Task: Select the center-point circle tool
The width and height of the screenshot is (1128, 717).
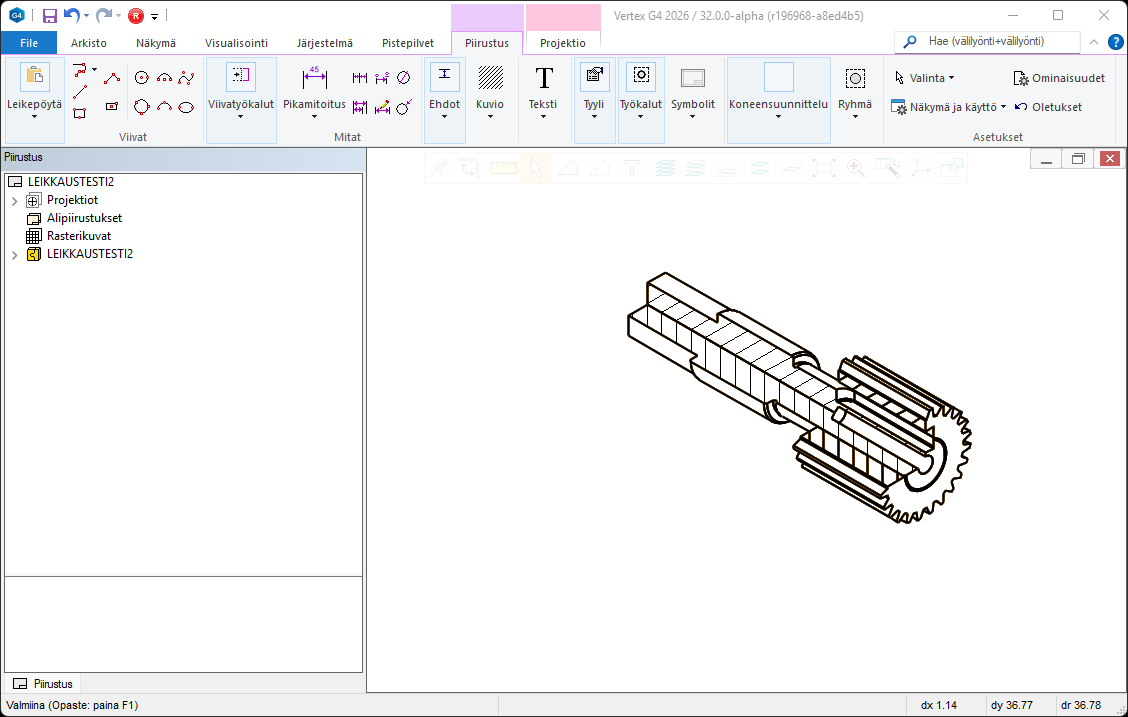Action: 142,78
